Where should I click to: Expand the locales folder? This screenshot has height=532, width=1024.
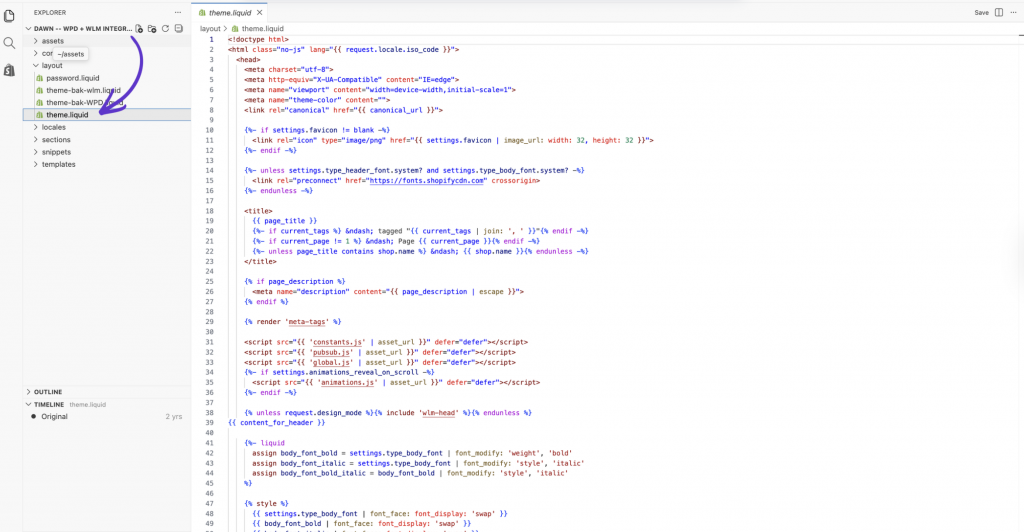coord(36,127)
